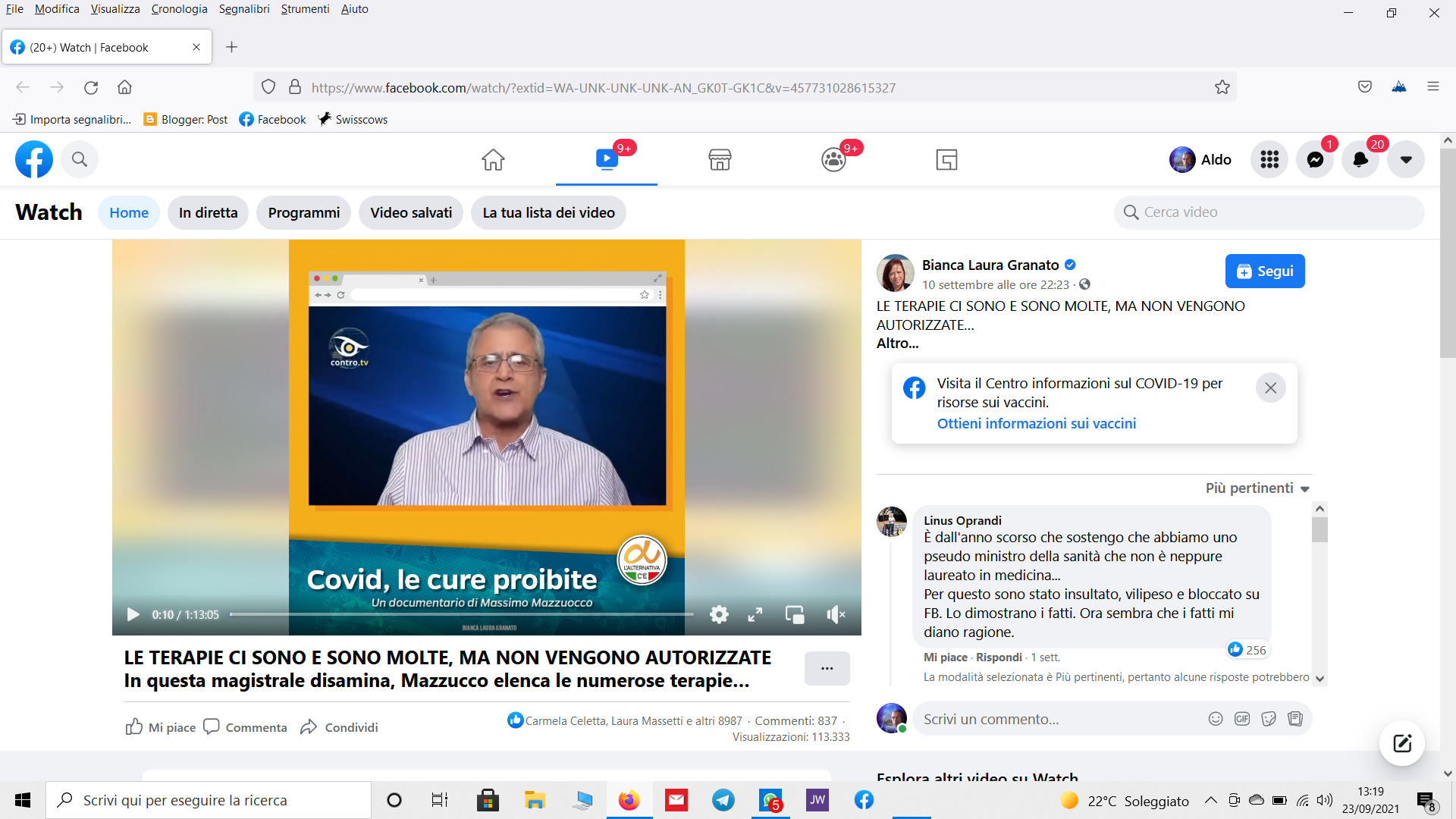Unmute the video sound
Screen dimensions: 1456x819
tap(835, 614)
